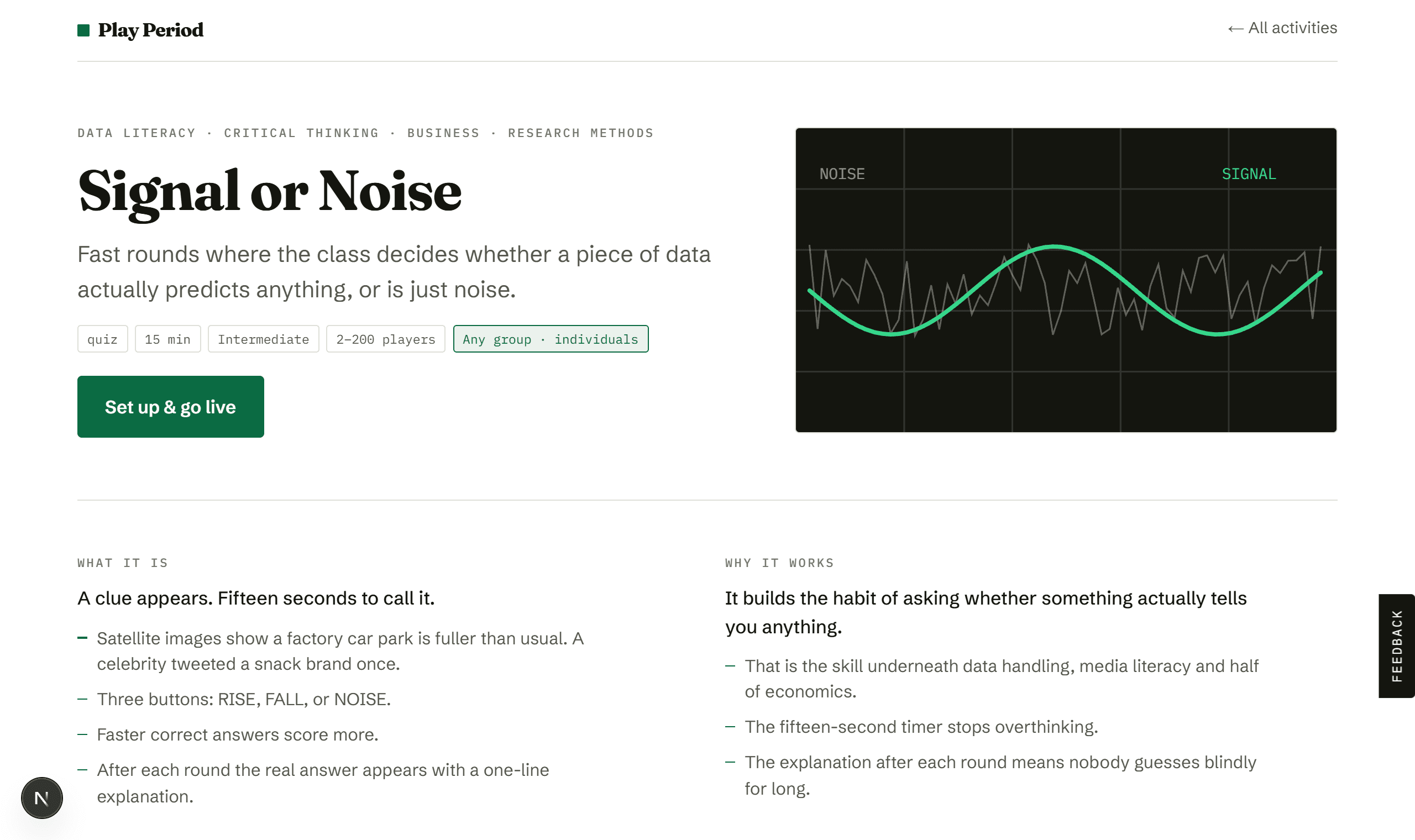This screenshot has width=1415, height=840.
Task: Click the Signal or Noise chart thumbnail
Action: 1066,280
